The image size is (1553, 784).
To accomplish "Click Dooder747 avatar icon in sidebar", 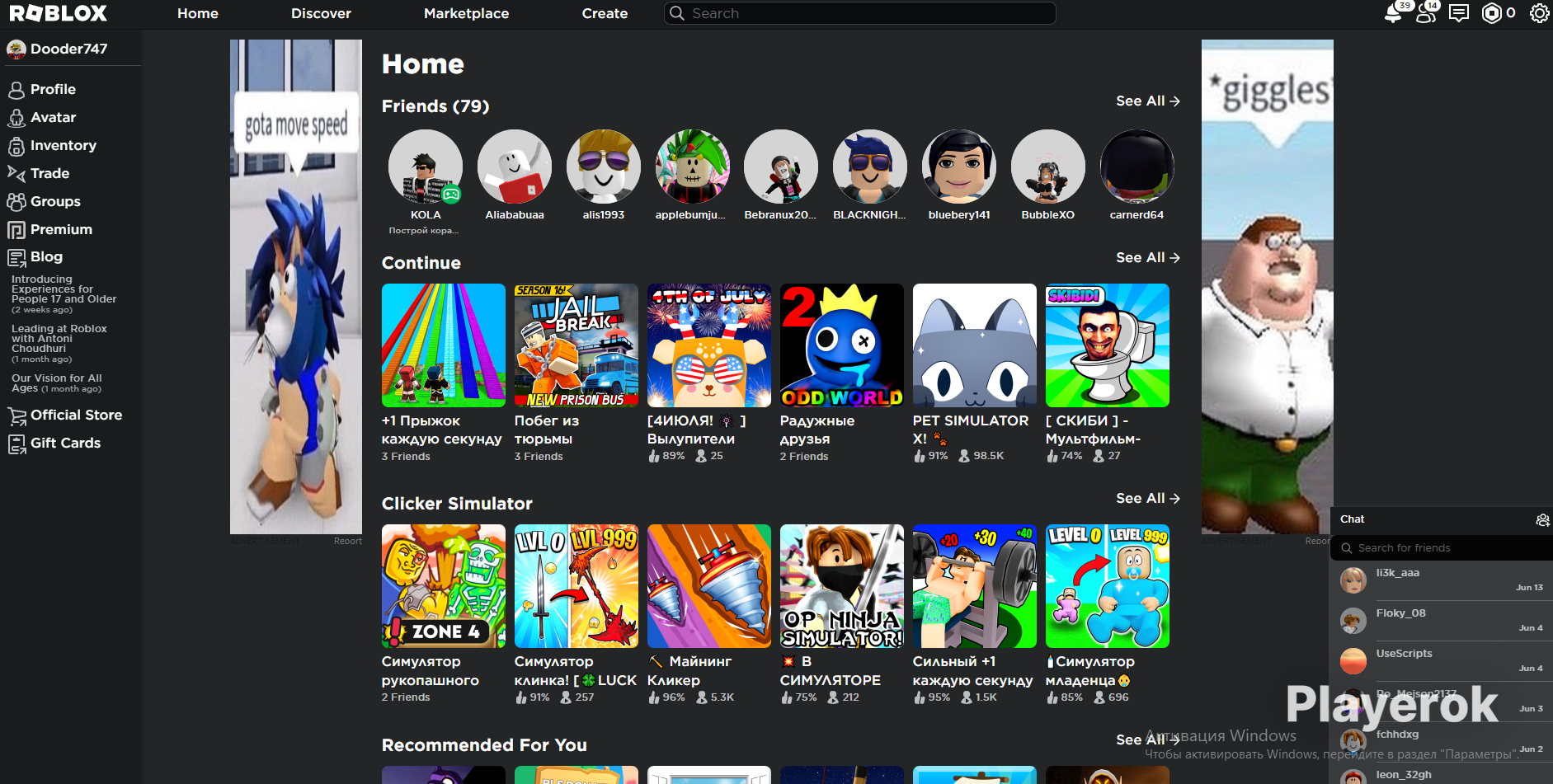I will (16, 49).
